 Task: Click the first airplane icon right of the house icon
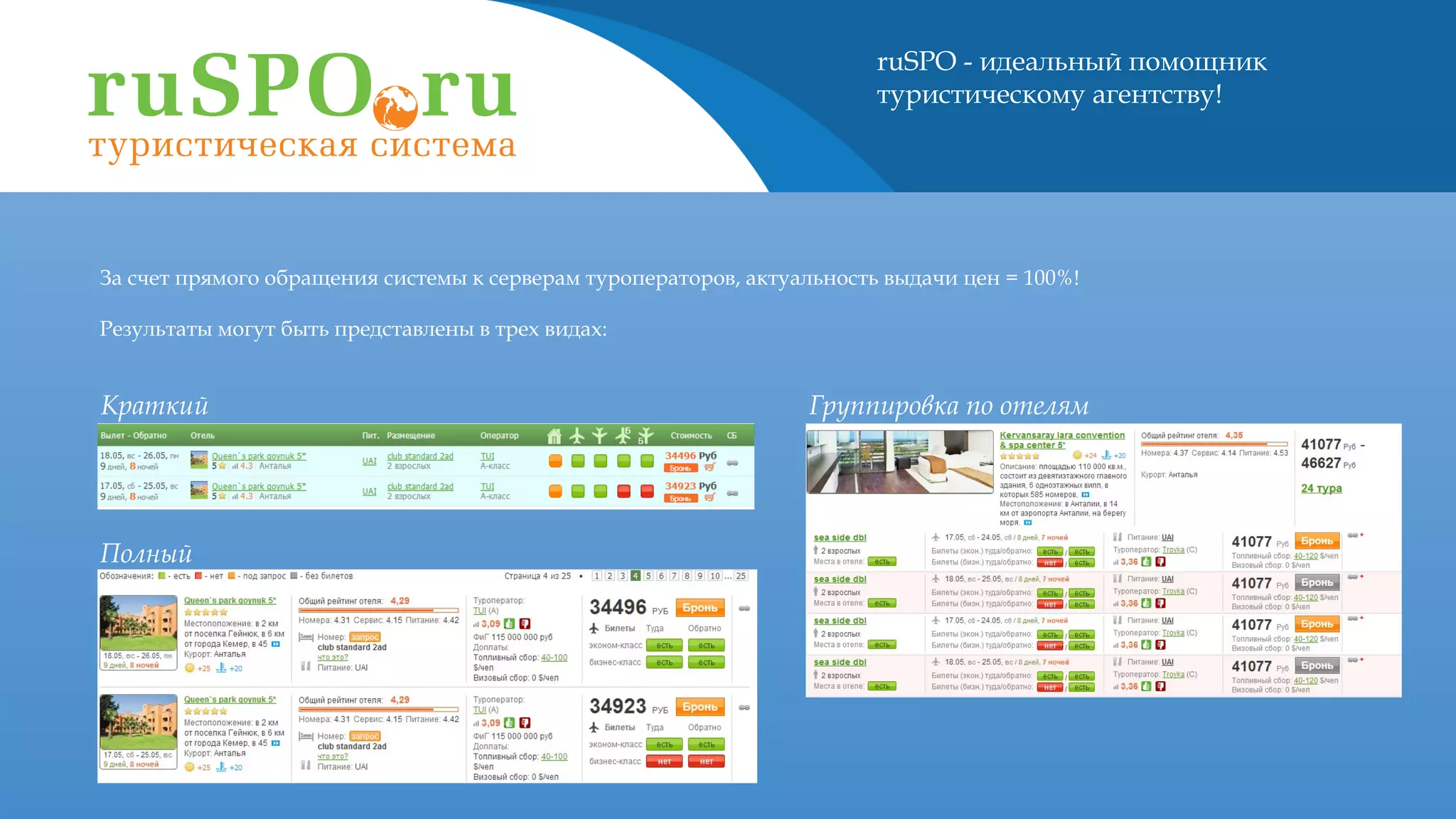[x=577, y=436]
